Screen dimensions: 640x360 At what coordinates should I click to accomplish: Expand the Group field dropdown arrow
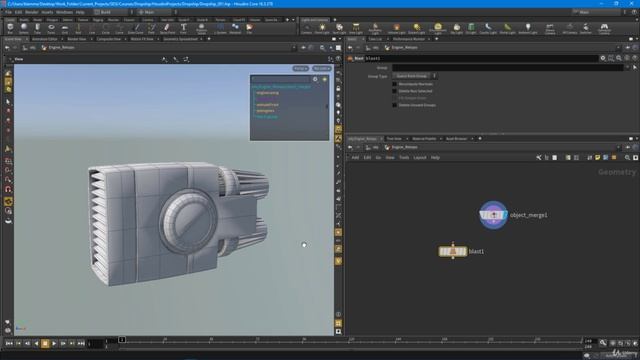click(627, 67)
